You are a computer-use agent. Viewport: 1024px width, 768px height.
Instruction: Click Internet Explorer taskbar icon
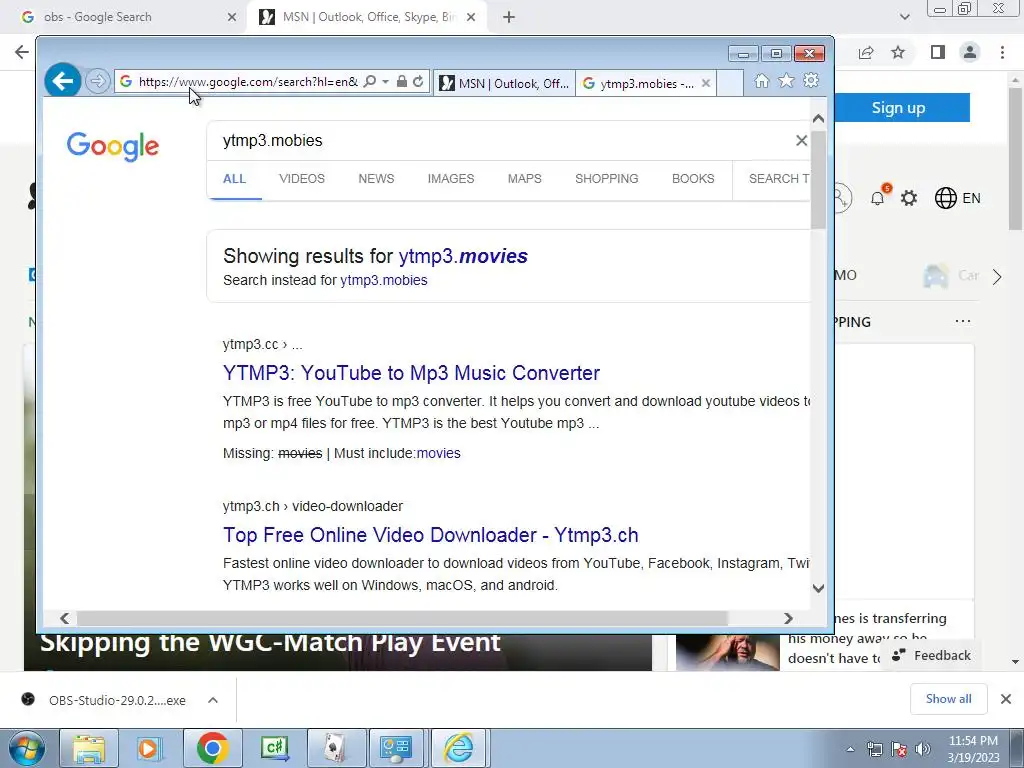458,748
